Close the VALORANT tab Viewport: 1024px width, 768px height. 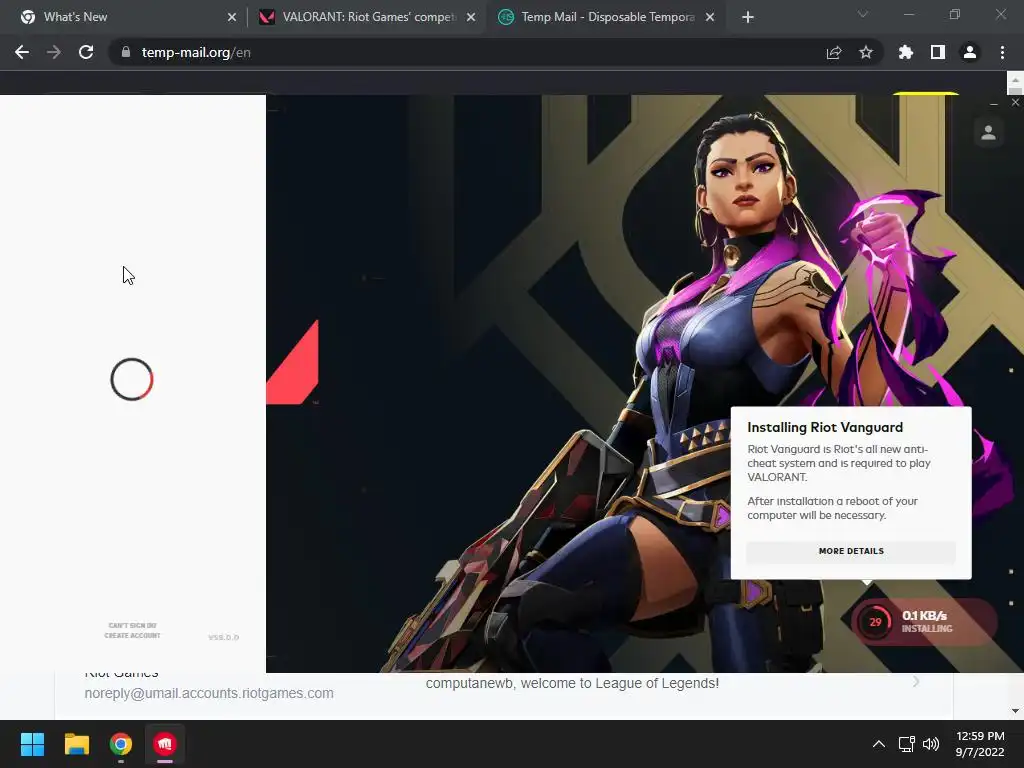[471, 17]
